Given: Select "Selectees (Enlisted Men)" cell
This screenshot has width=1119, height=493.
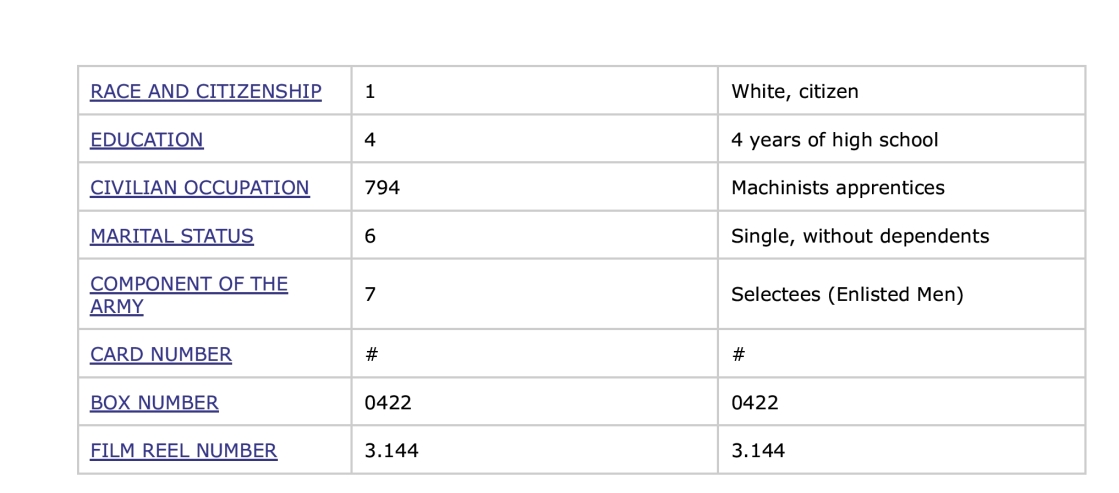Looking at the screenshot, I should coord(846,295).
